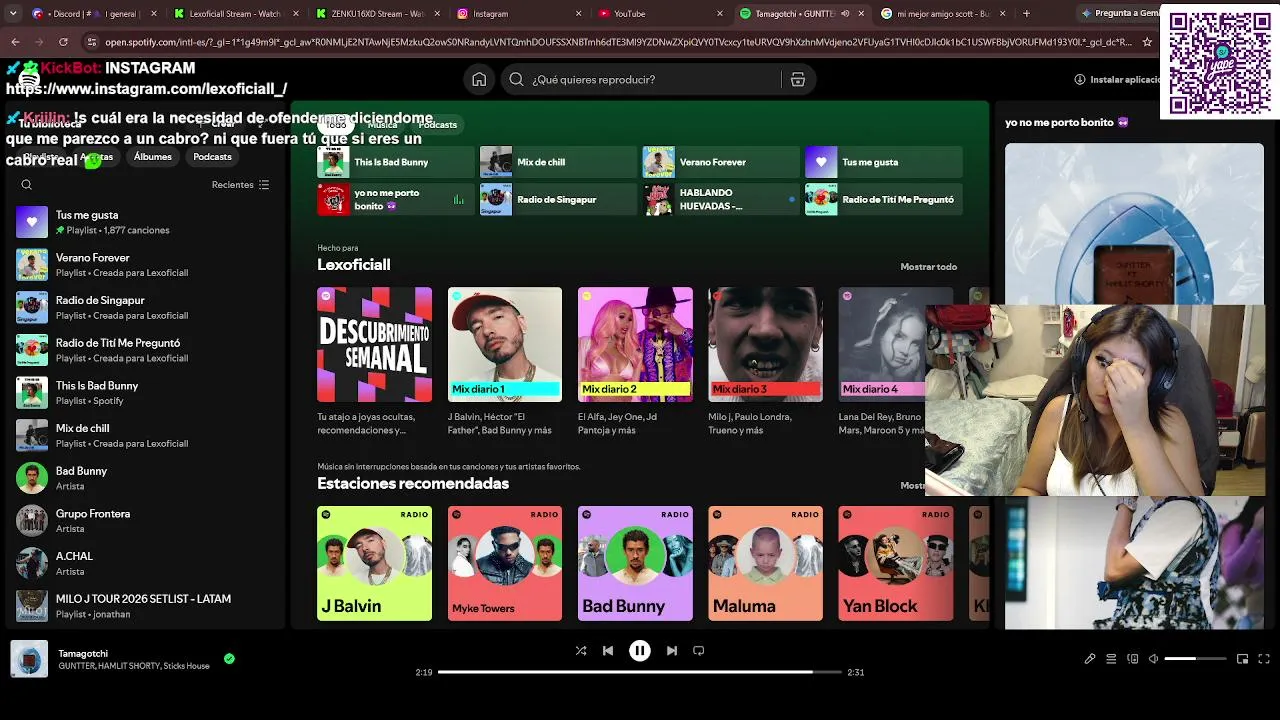
Task: Open the Recientes sort options
Action: [241, 185]
